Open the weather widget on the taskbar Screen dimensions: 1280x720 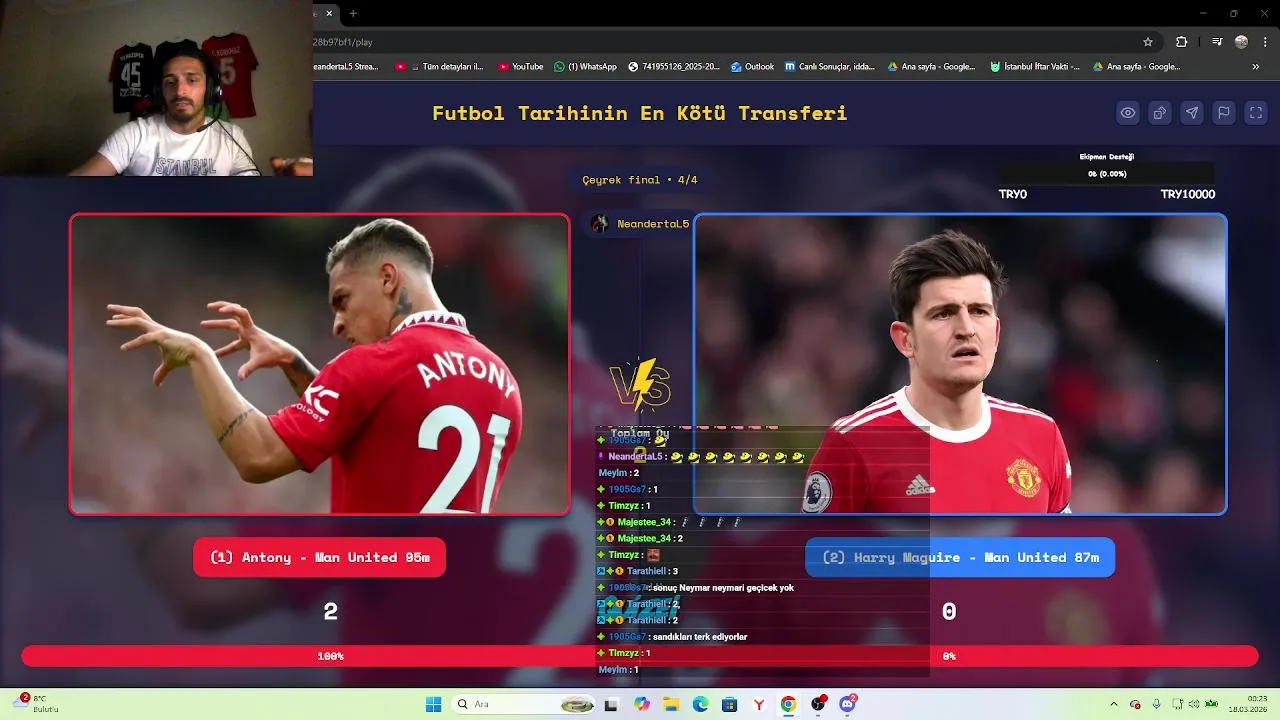pos(35,704)
